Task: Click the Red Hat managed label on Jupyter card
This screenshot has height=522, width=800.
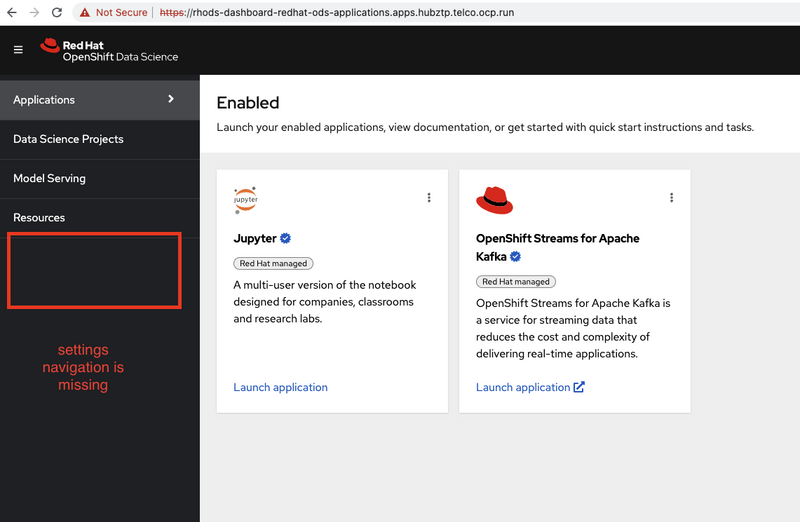Action: pyautogui.click(x=273, y=263)
